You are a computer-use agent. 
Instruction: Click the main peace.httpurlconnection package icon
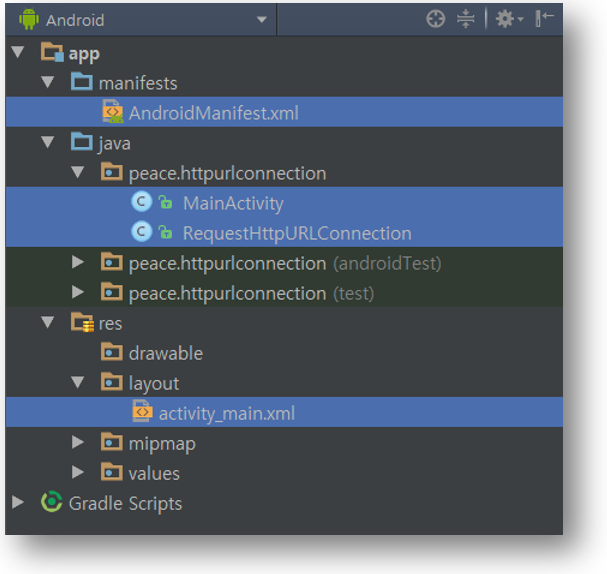coord(112,172)
